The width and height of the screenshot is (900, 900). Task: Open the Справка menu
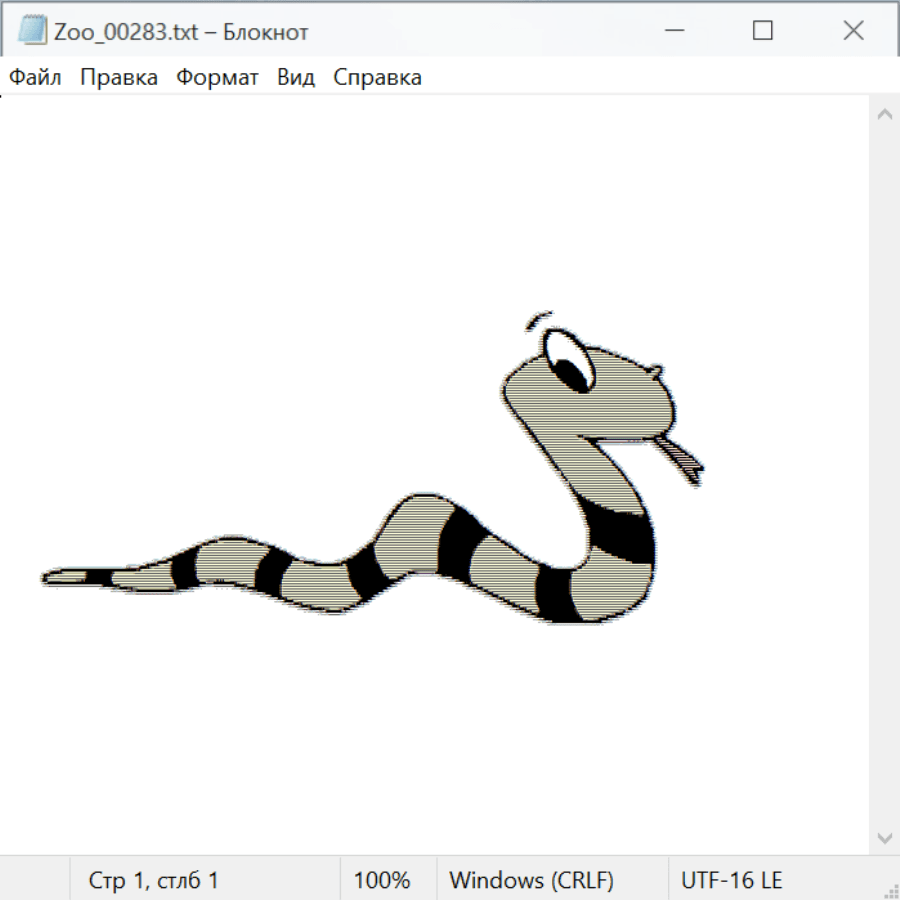coord(377,78)
